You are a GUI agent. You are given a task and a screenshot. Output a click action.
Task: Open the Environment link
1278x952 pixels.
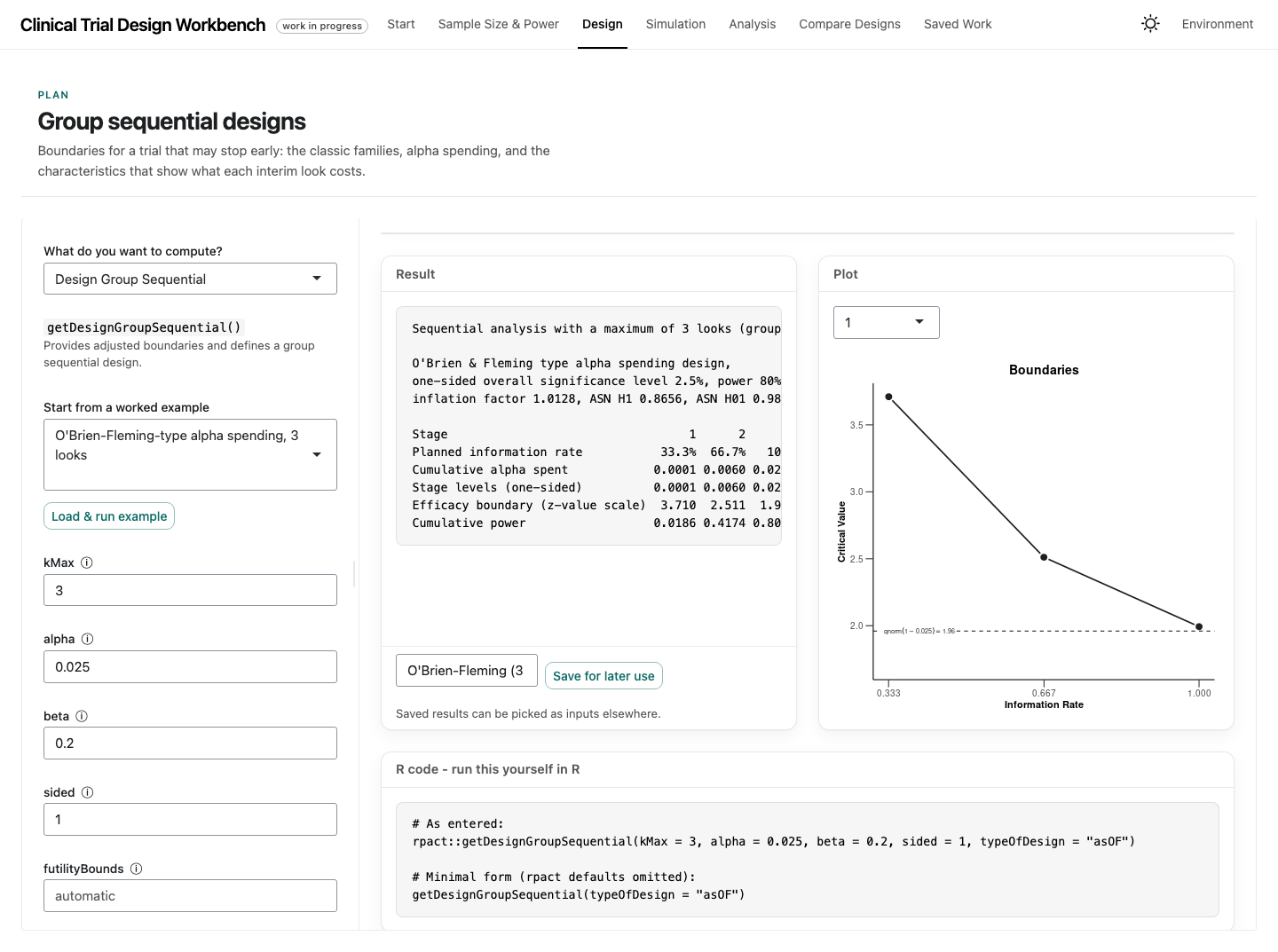pos(1218,24)
